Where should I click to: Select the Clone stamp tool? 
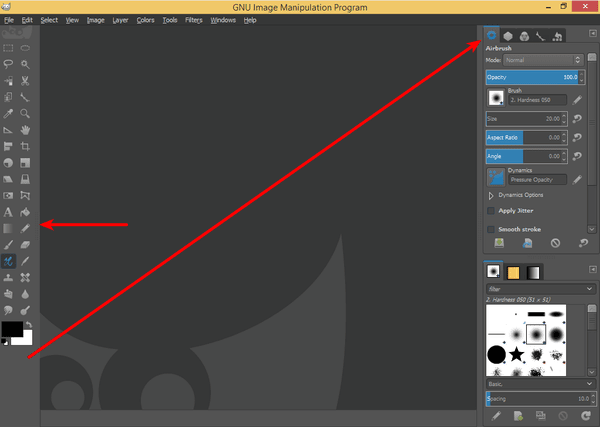[x=8, y=278]
